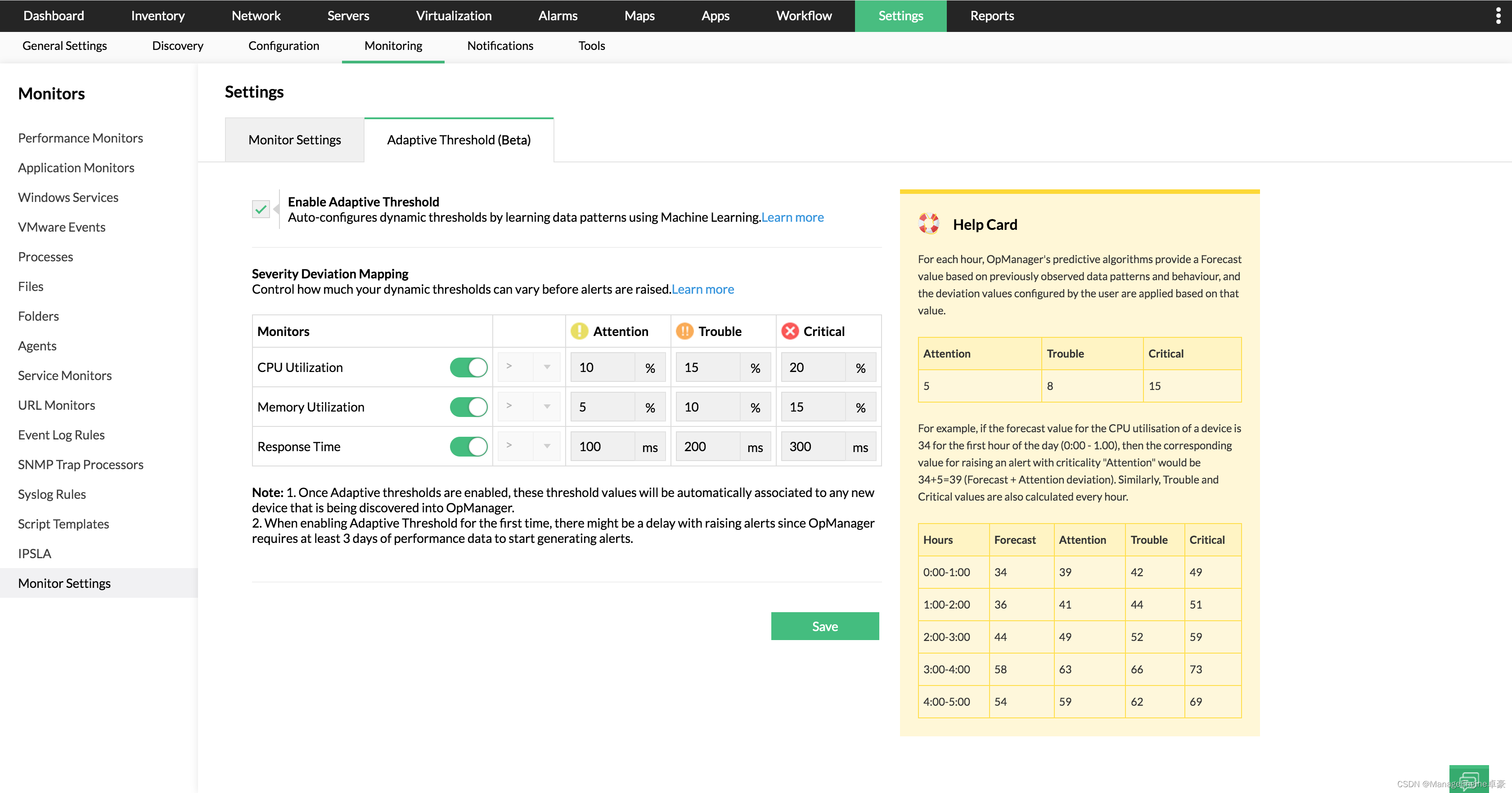Select the Adaptive Threshold Beta tab
Viewport: 1512px width, 793px height.
459,139
